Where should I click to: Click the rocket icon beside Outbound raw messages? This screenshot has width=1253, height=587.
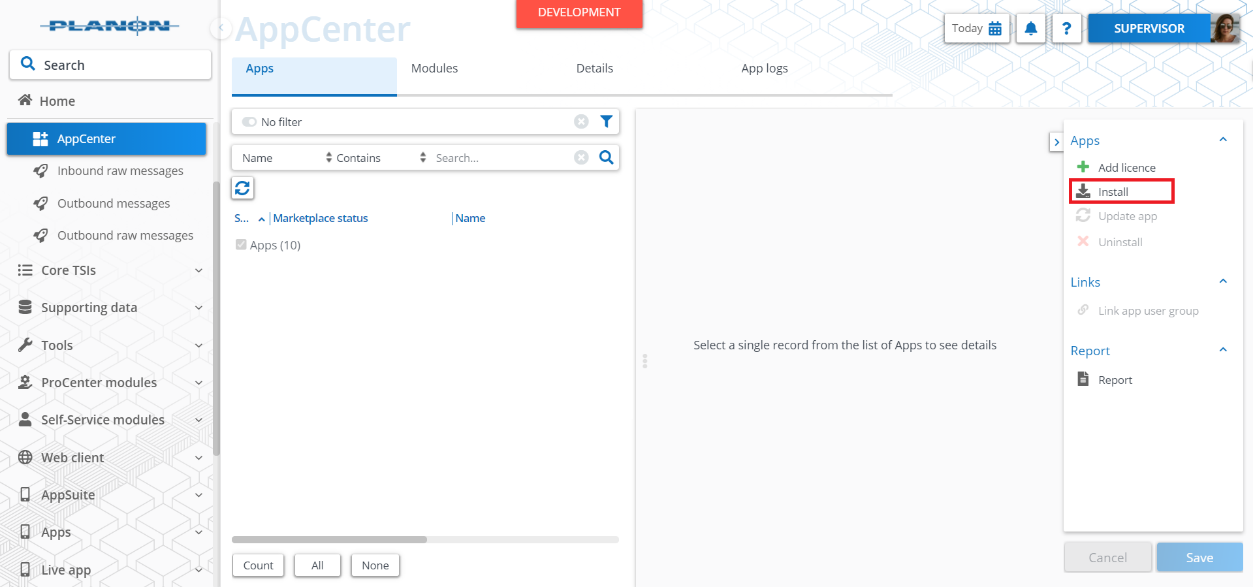(x=40, y=235)
